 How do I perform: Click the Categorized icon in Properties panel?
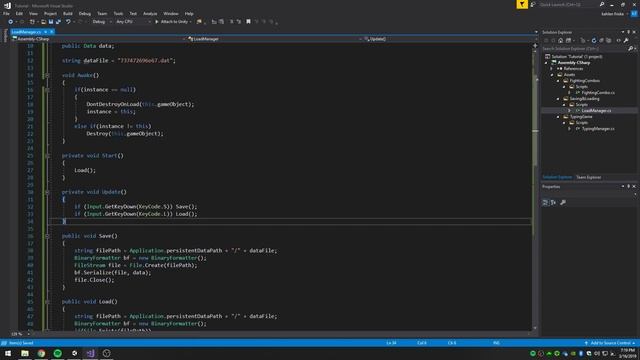click(546, 202)
